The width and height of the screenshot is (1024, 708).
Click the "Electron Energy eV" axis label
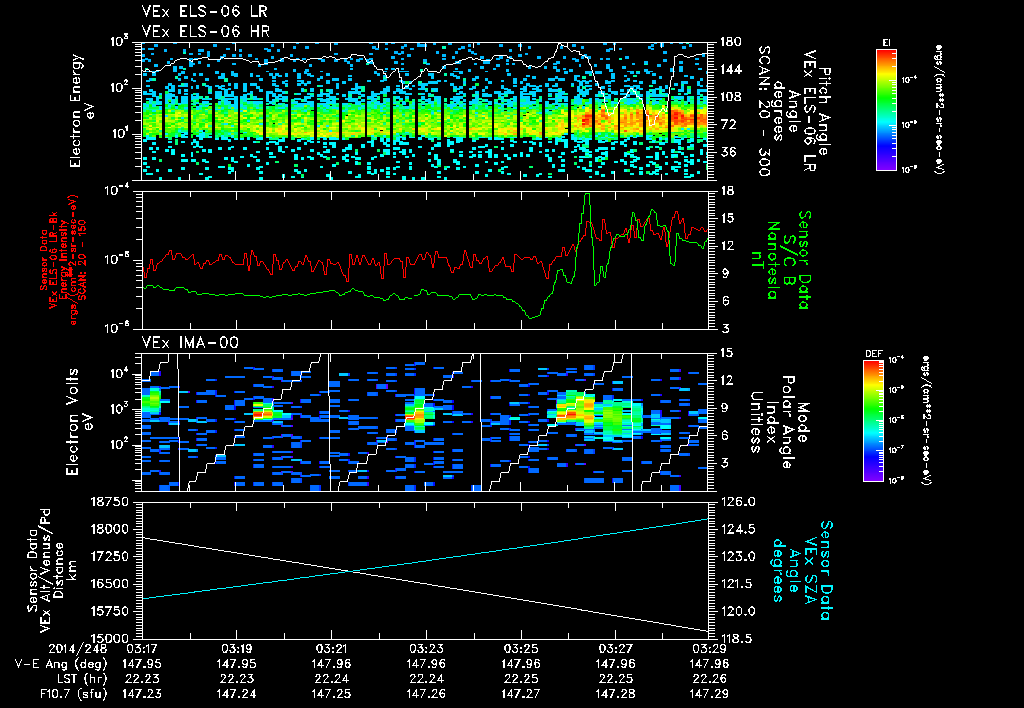[82, 111]
